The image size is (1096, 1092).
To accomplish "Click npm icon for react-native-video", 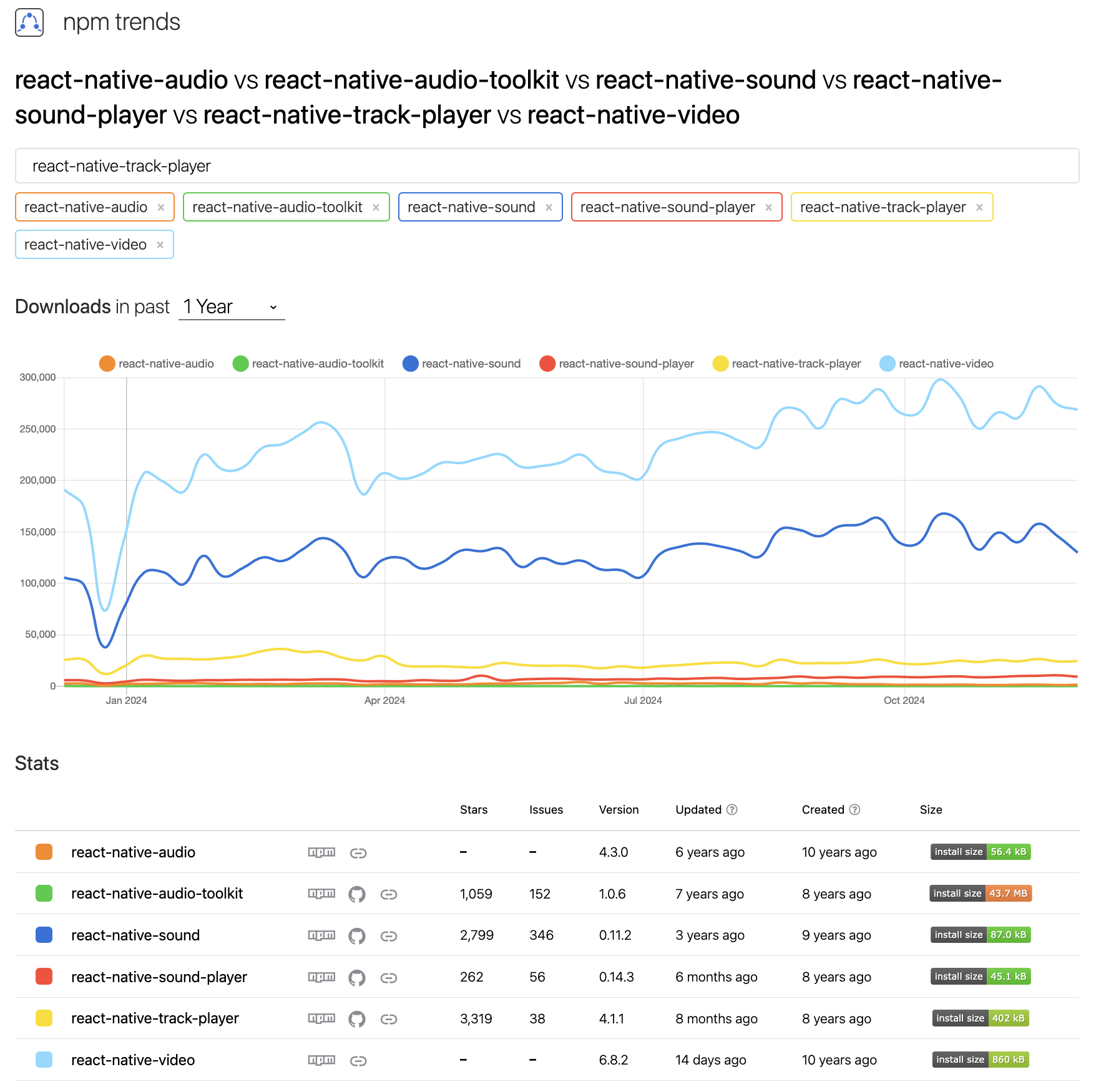I will click(x=321, y=1060).
